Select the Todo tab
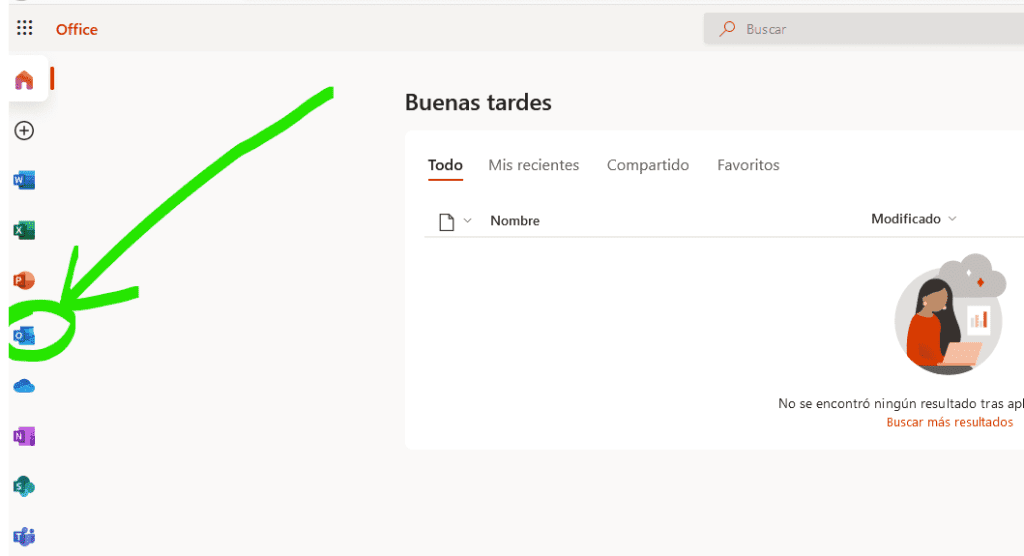 pos(445,165)
